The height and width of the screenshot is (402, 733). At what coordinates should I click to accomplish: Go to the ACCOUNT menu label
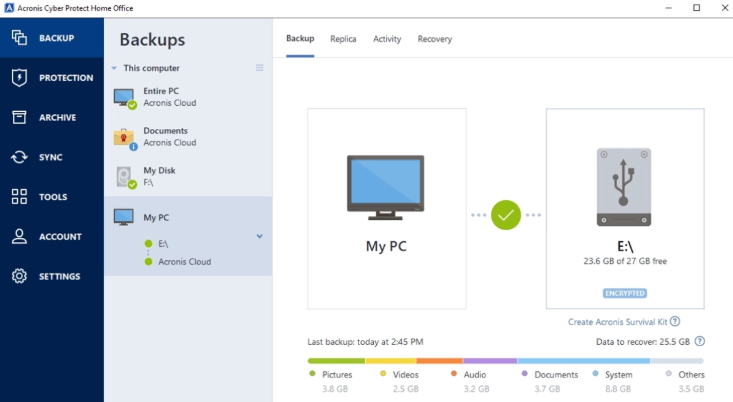60,237
